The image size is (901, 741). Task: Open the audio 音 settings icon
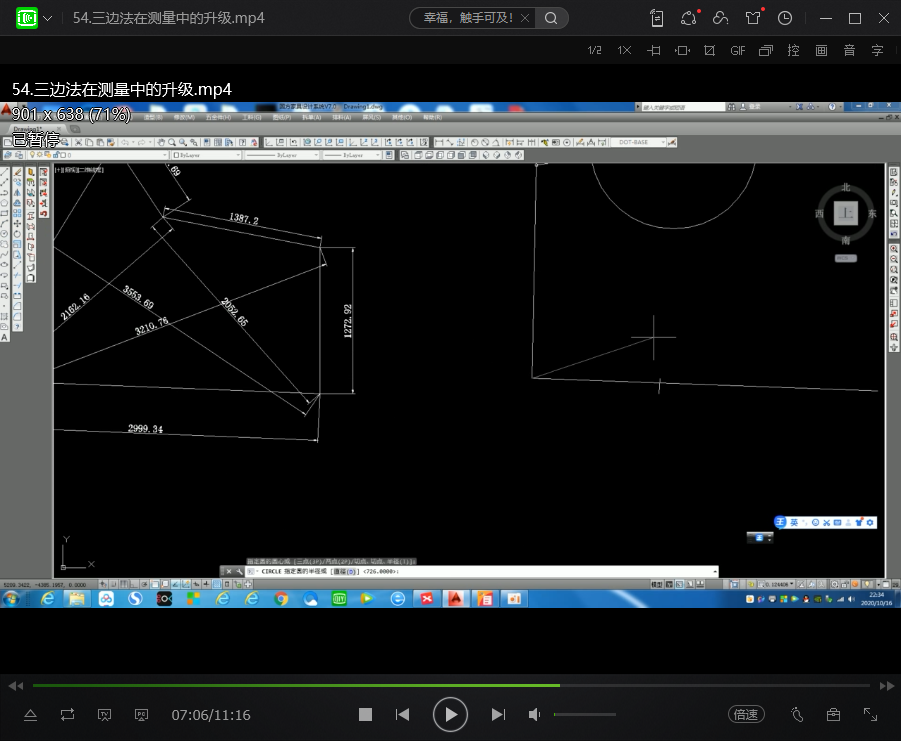(x=849, y=50)
